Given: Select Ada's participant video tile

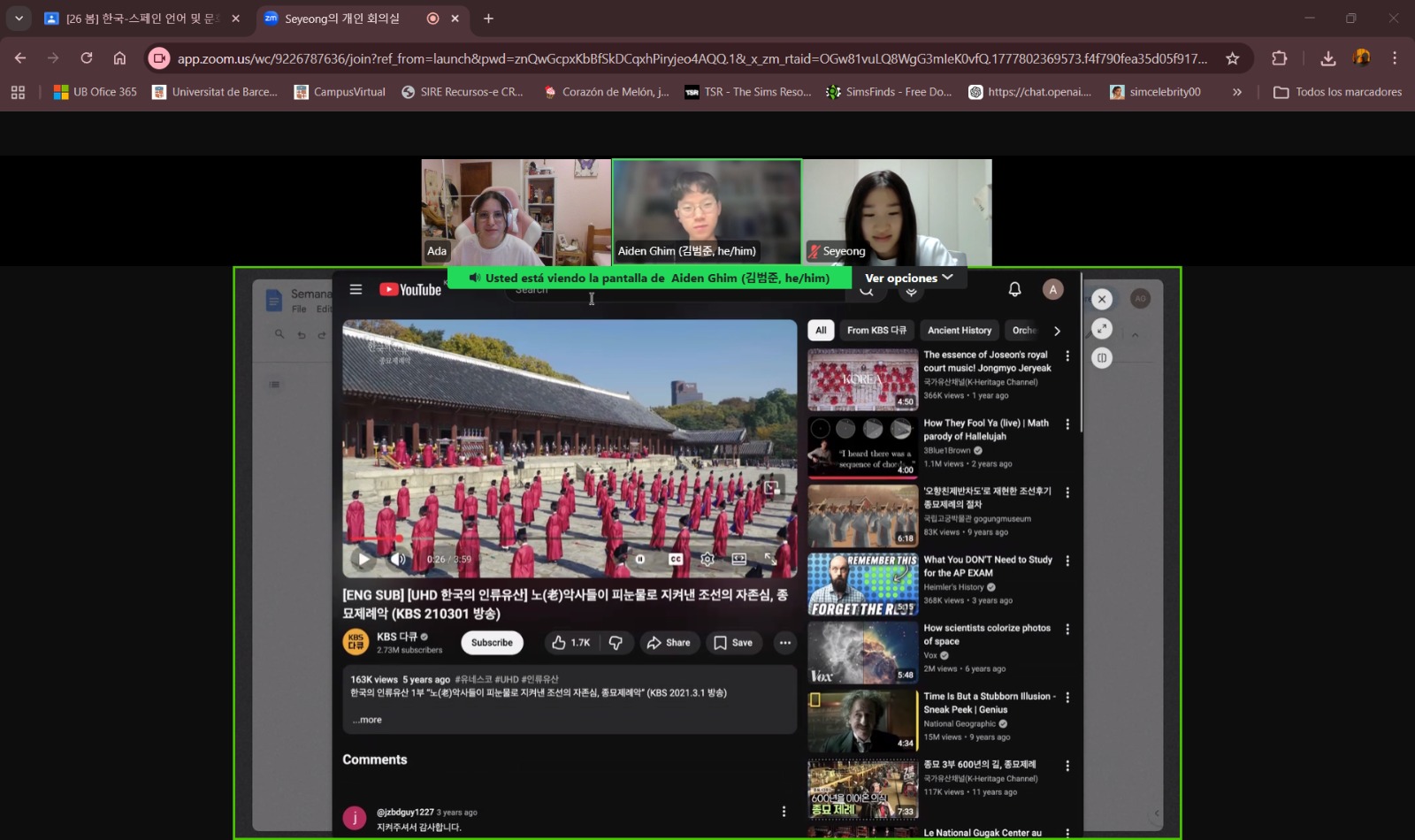Looking at the screenshot, I should 516,212.
